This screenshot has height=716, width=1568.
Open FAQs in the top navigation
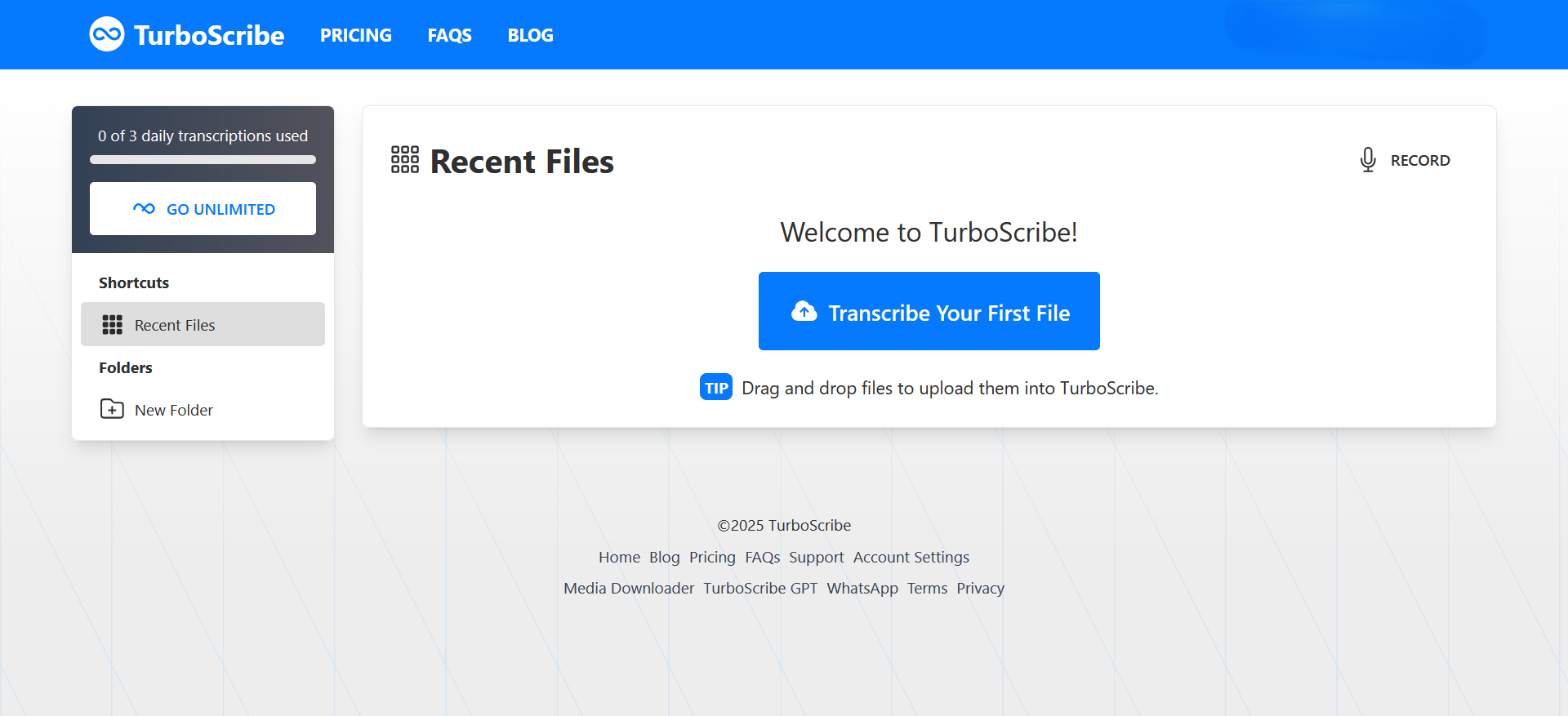point(449,35)
